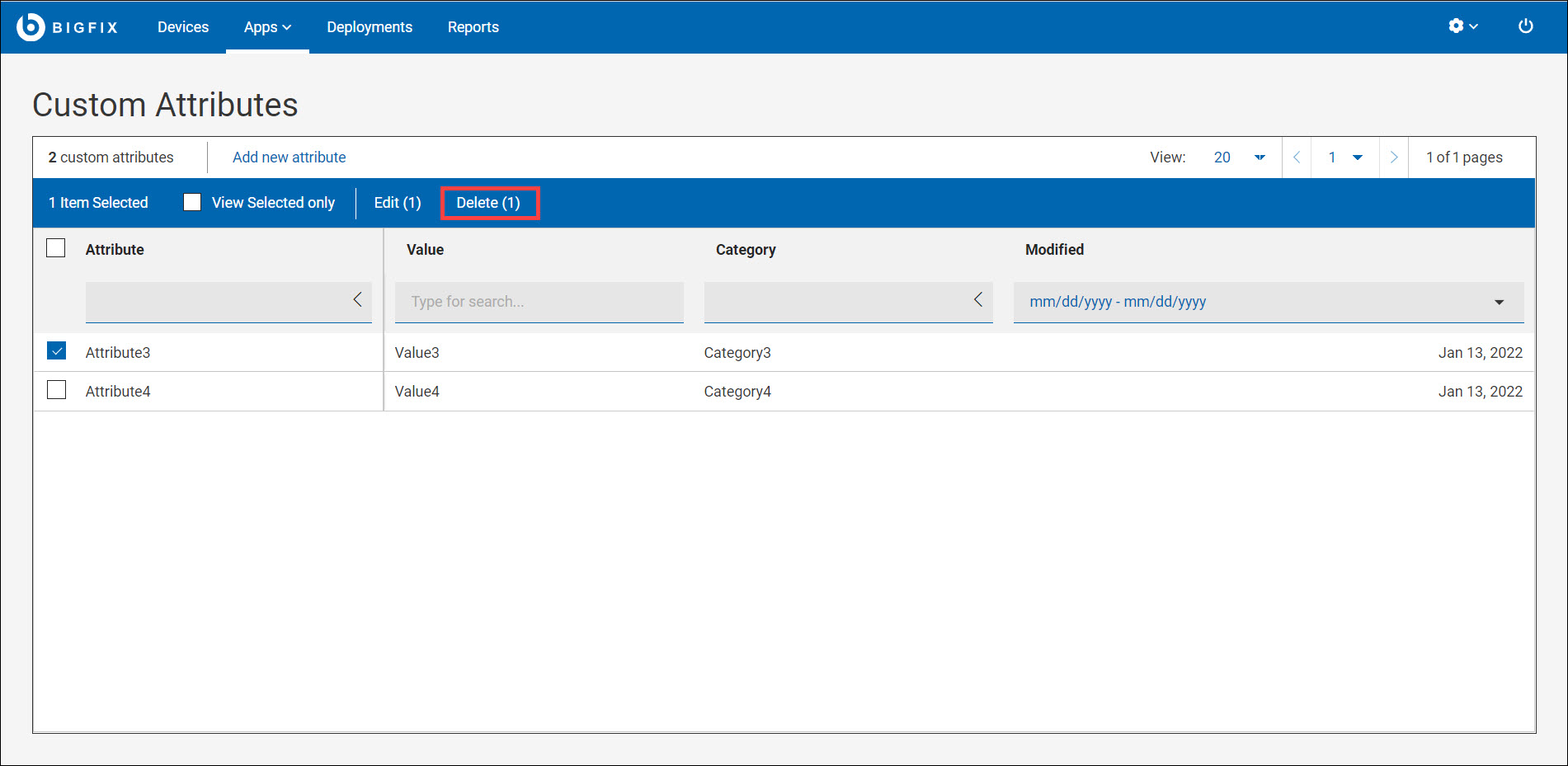Open the page number dropdown
1568x766 pixels.
click(1344, 157)
